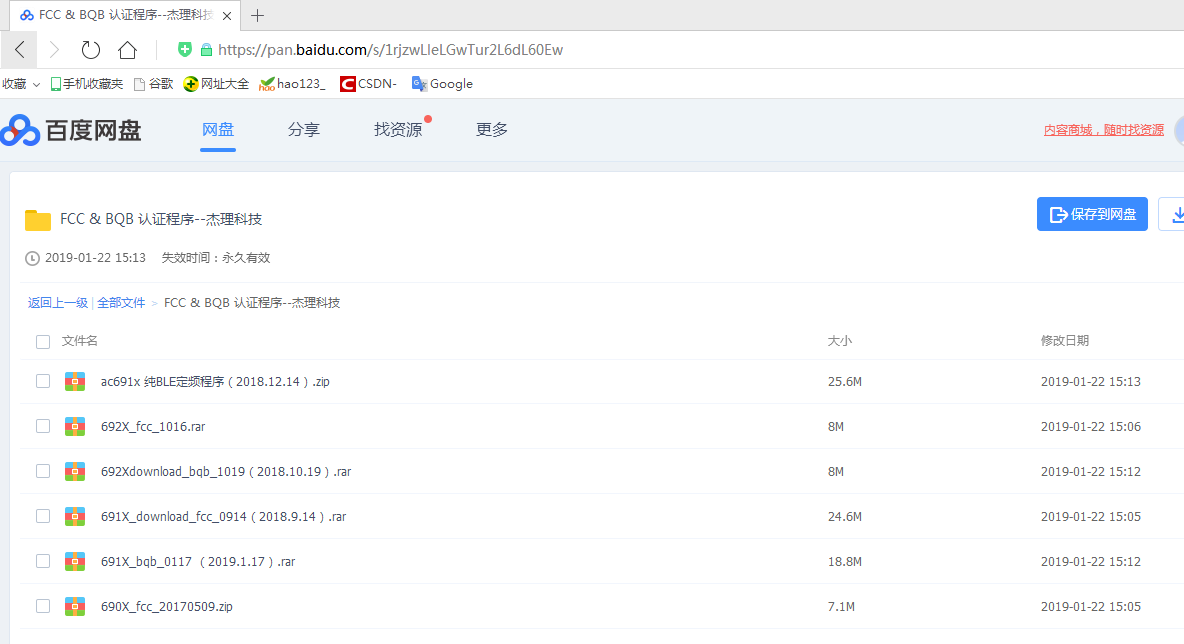The image size is (1184, 644).
Task: Switch to the 网盘 tab
Action: (x=218, y=130)
